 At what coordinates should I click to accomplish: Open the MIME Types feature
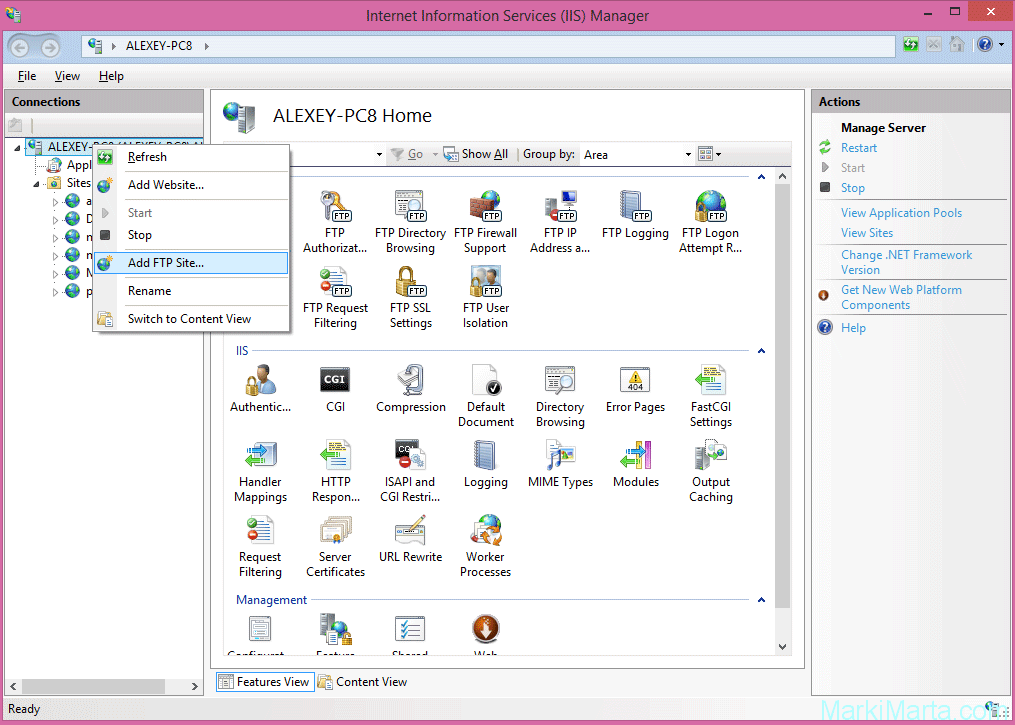point(560,463)
